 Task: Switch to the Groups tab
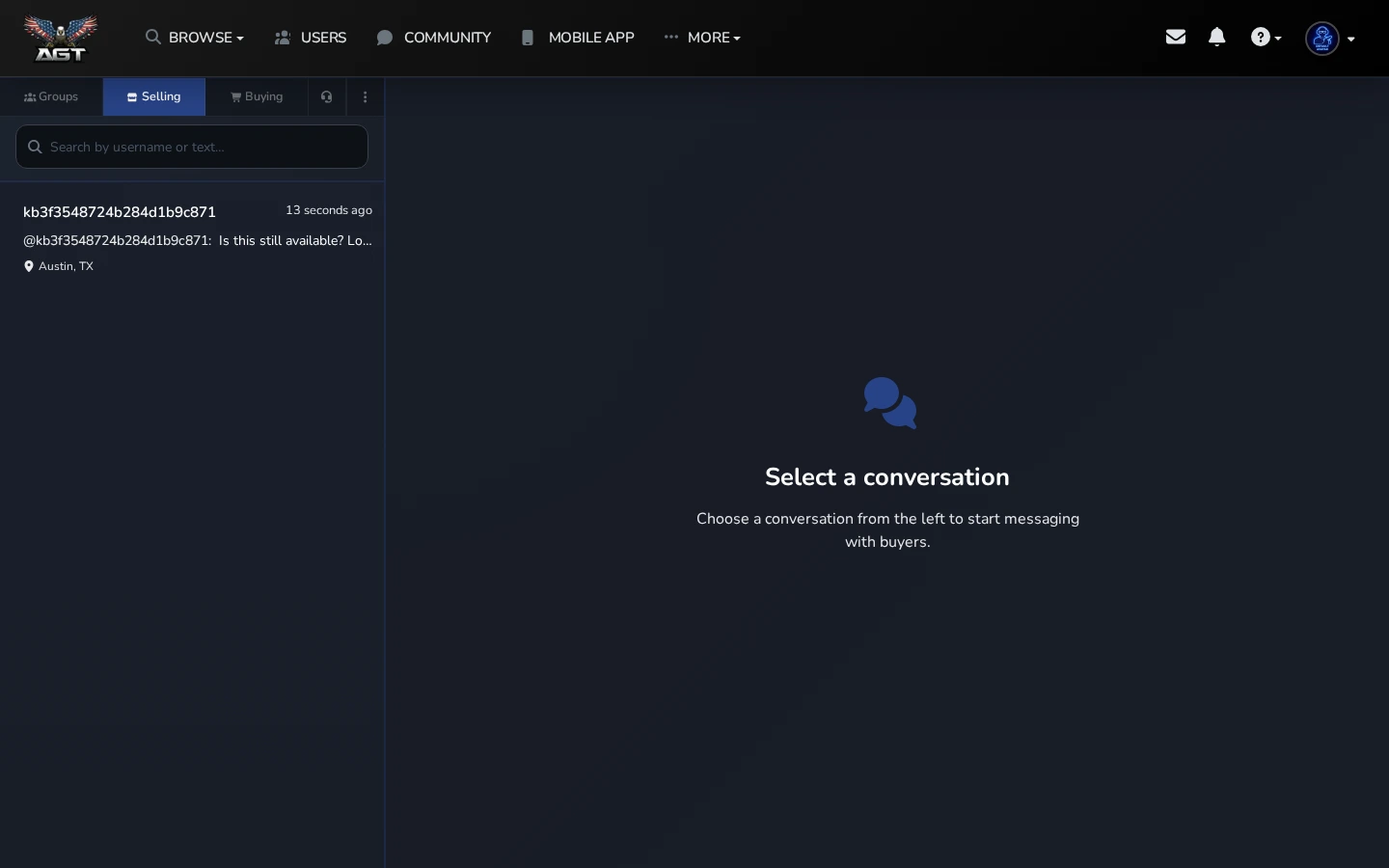51,96
